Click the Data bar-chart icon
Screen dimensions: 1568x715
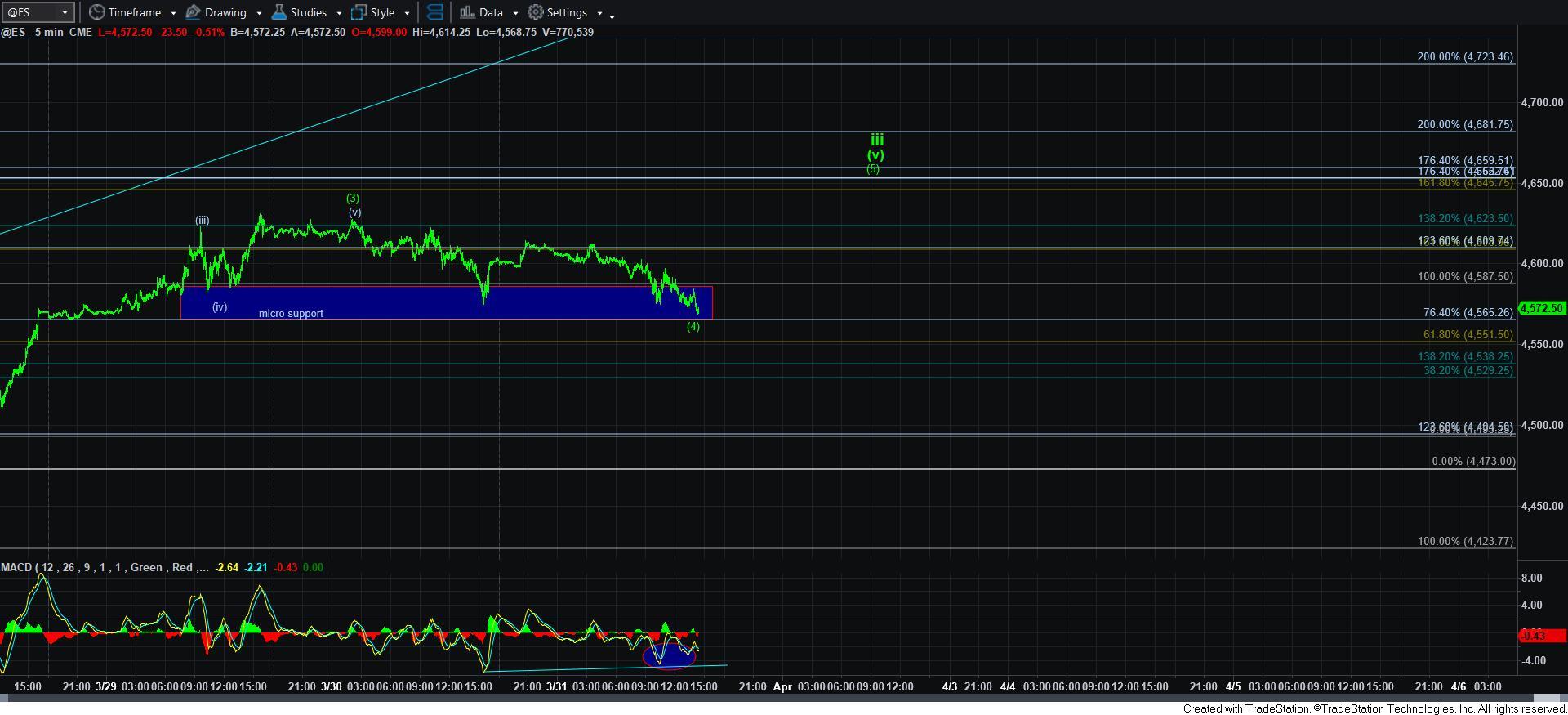point(466,12)
